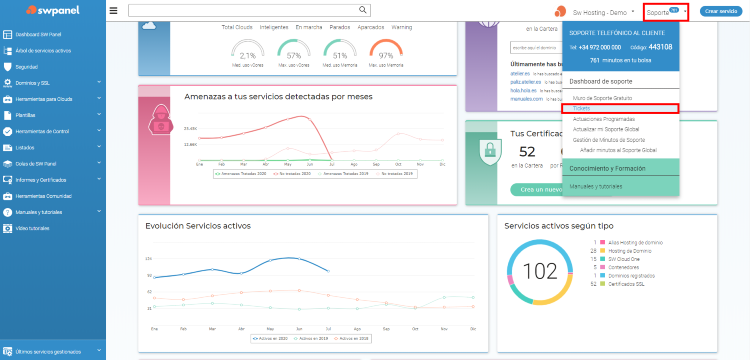Open Seguridad shield icon in sidebar
This screenshot has height=361, width=750.
pos(7,66)
